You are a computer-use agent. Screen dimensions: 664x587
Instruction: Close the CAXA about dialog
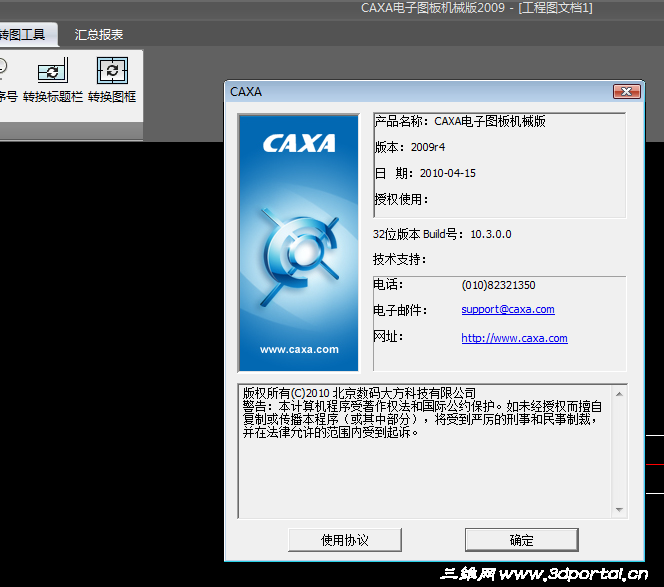[626, 91]
